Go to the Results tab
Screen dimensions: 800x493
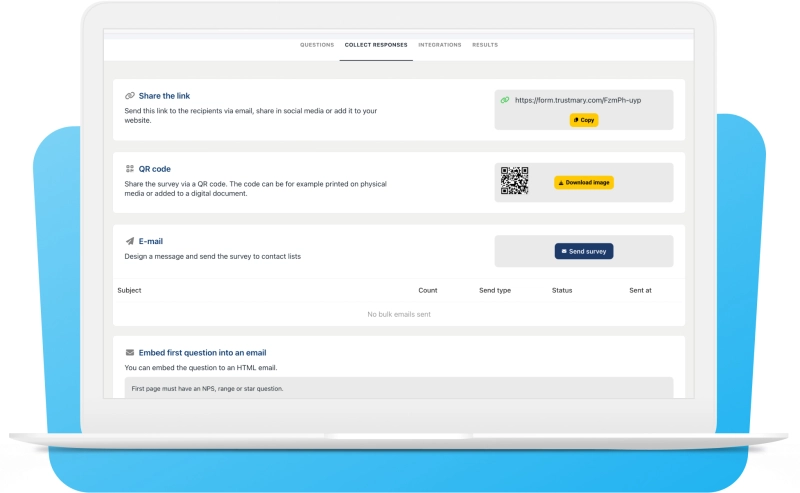pyautogui.click(x=485, y=45)
